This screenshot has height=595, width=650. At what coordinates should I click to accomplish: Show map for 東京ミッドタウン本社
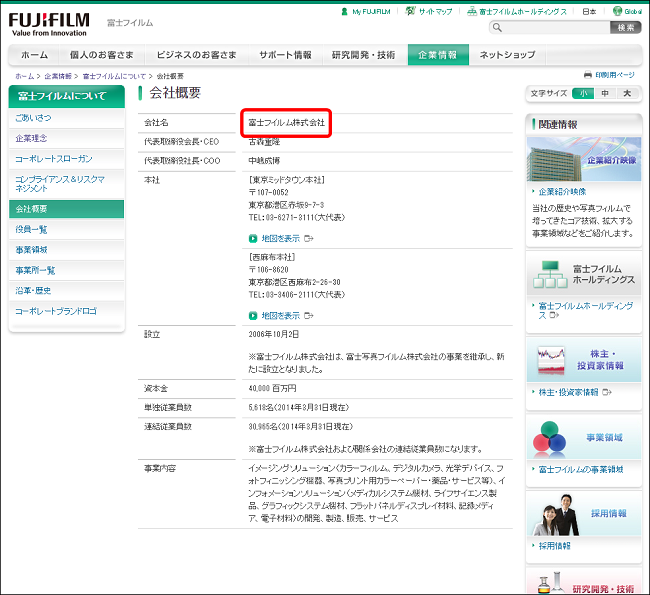[x=281, y=238]
